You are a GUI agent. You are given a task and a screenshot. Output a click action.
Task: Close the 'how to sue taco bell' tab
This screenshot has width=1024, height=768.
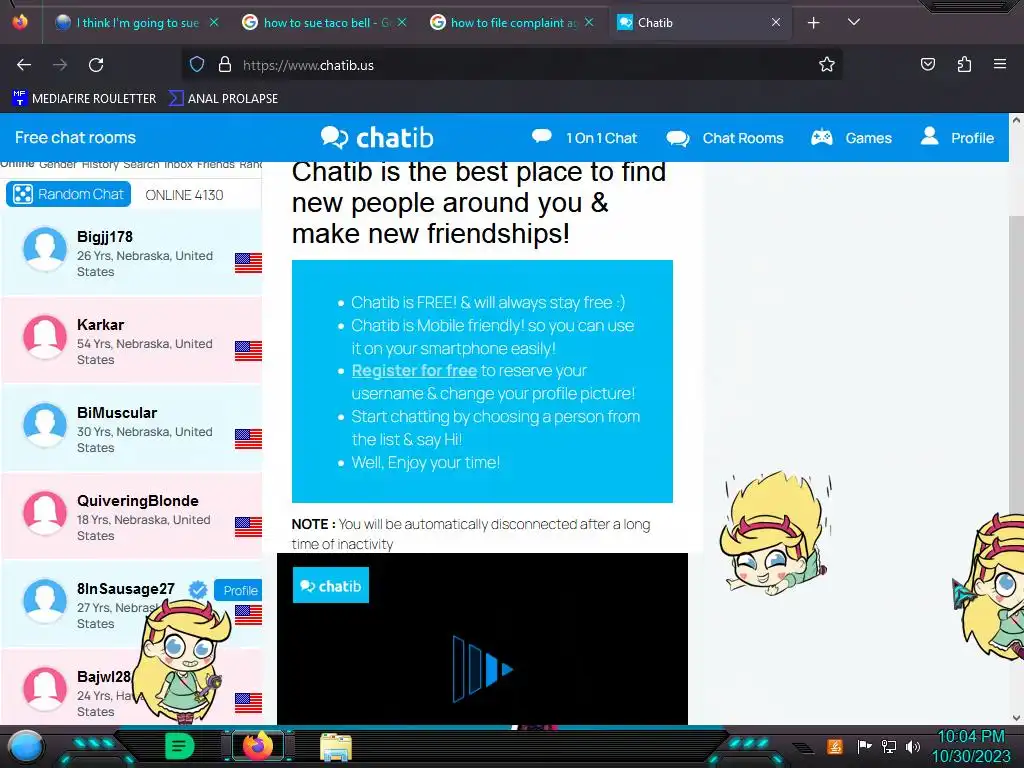[x=402, y=23]
